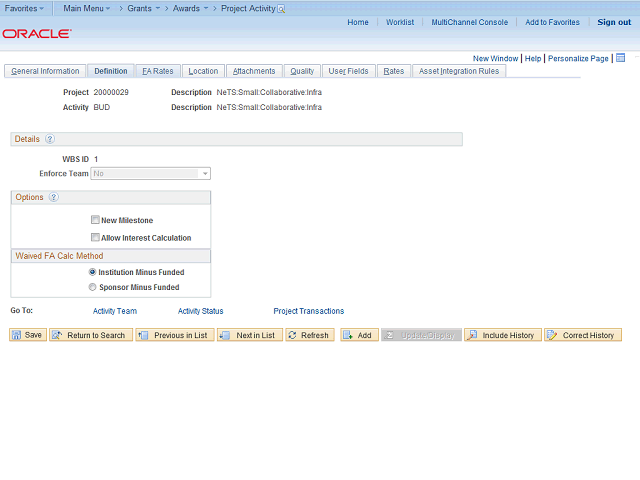Click the Personalize Page link
This screenshot has height=480, width=640.
578,58
